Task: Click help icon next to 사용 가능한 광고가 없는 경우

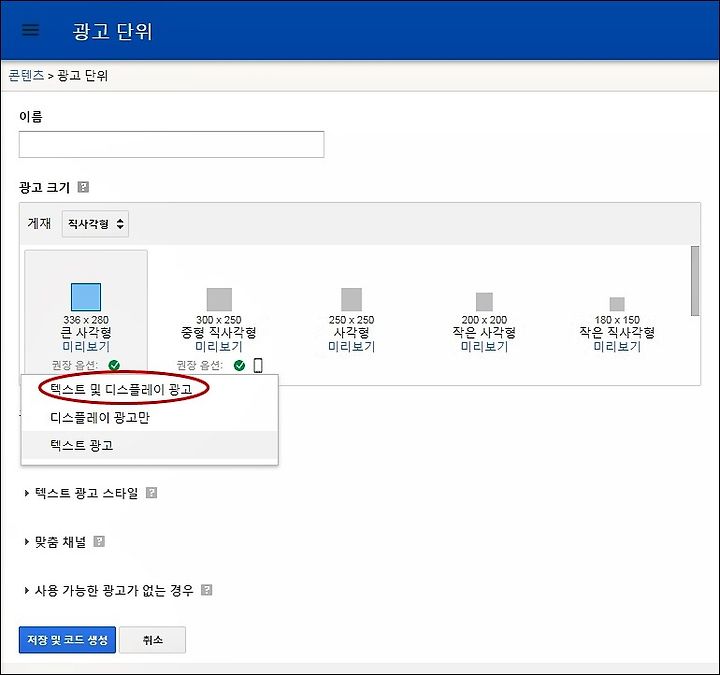Action: pos(207,590)
